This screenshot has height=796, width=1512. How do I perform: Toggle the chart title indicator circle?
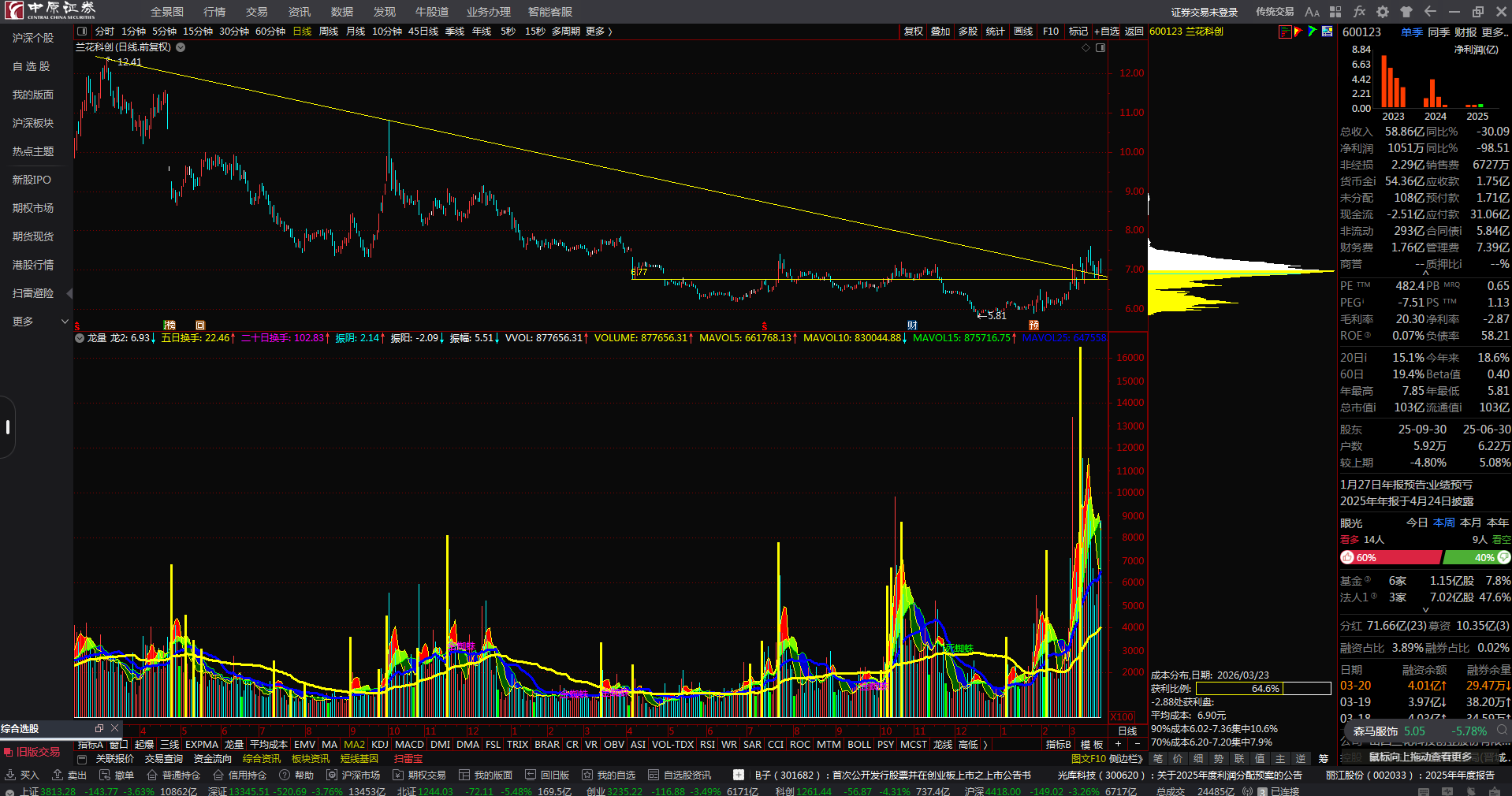click(181, 47)
